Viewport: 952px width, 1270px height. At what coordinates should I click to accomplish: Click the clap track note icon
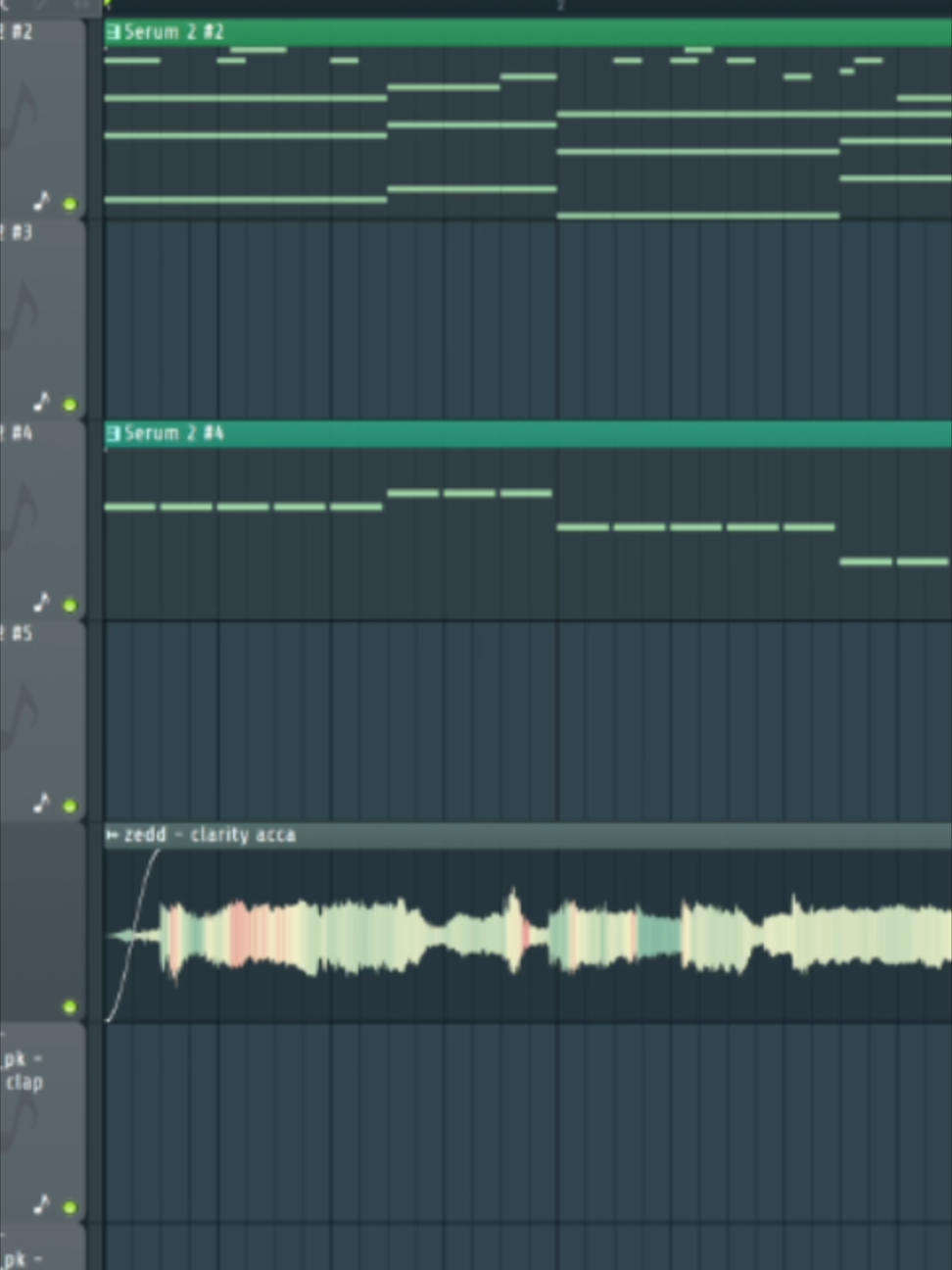pyautogui.click(x=41, y=1204)
